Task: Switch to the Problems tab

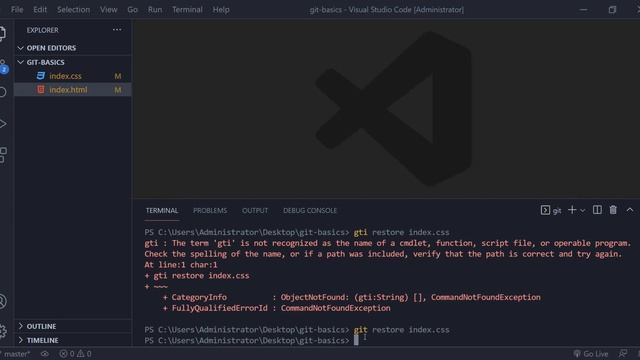Action: pos(210,211)
